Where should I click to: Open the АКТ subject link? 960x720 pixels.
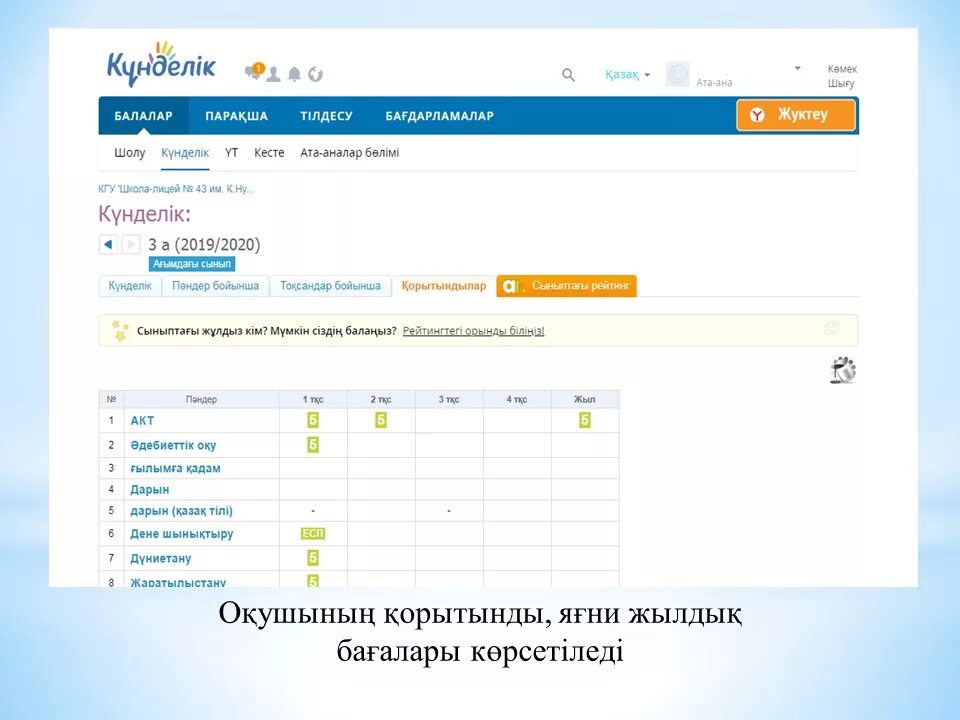[x=141, y=421]
